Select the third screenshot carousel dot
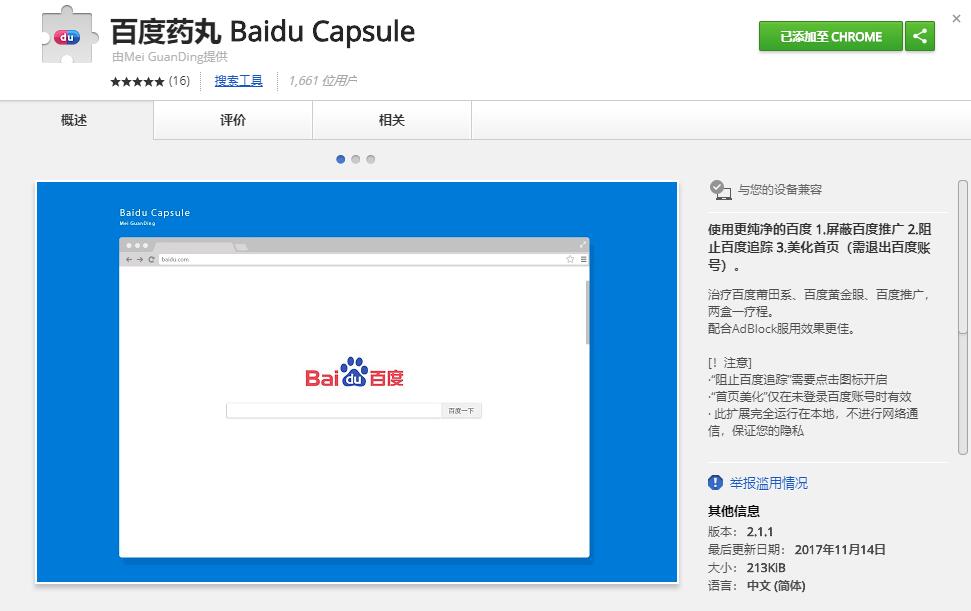 370,159
